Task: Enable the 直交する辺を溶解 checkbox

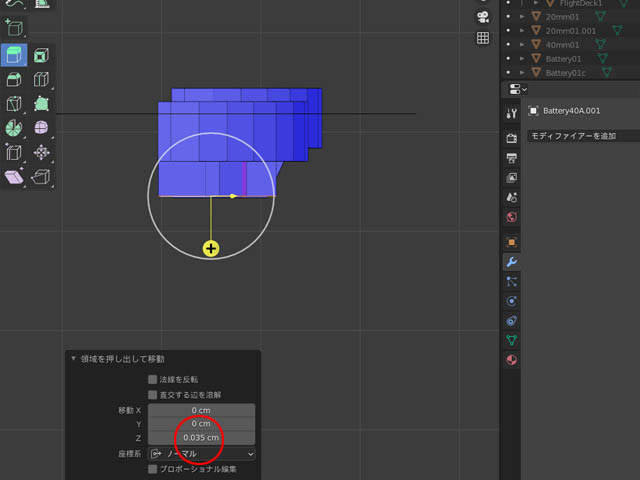Action: pyautogui.click(x=152, y=395)
